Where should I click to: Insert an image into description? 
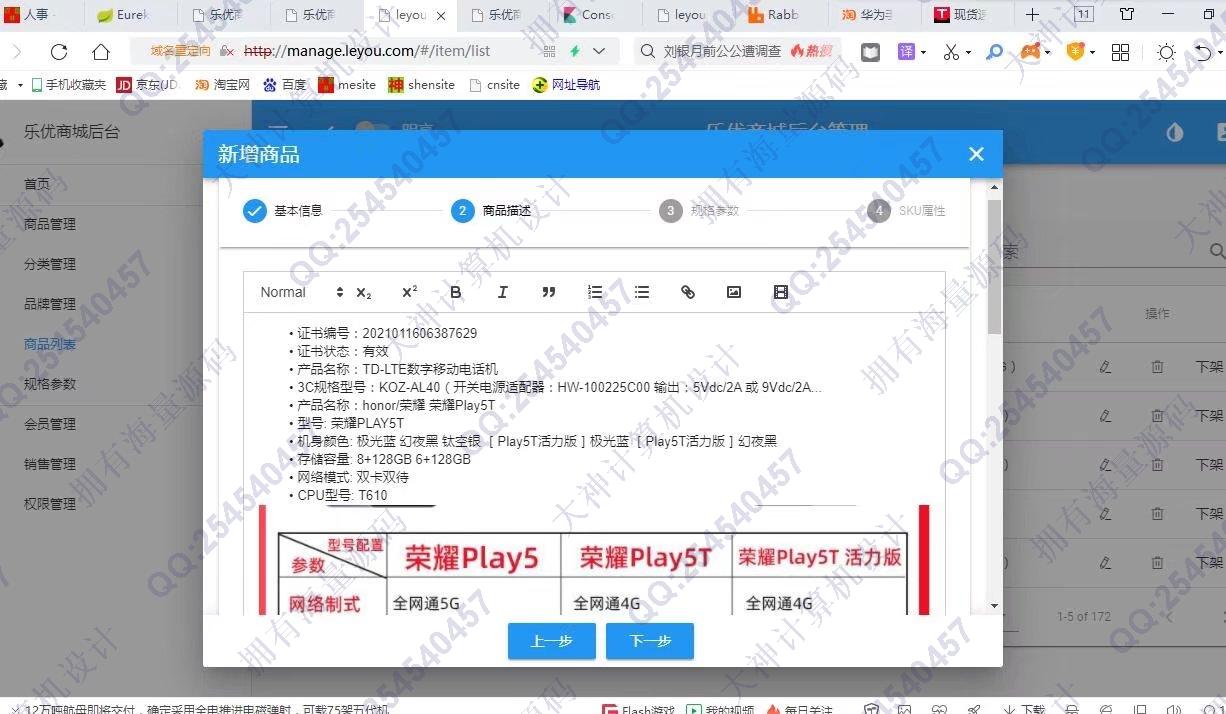[x=734, y=292]
